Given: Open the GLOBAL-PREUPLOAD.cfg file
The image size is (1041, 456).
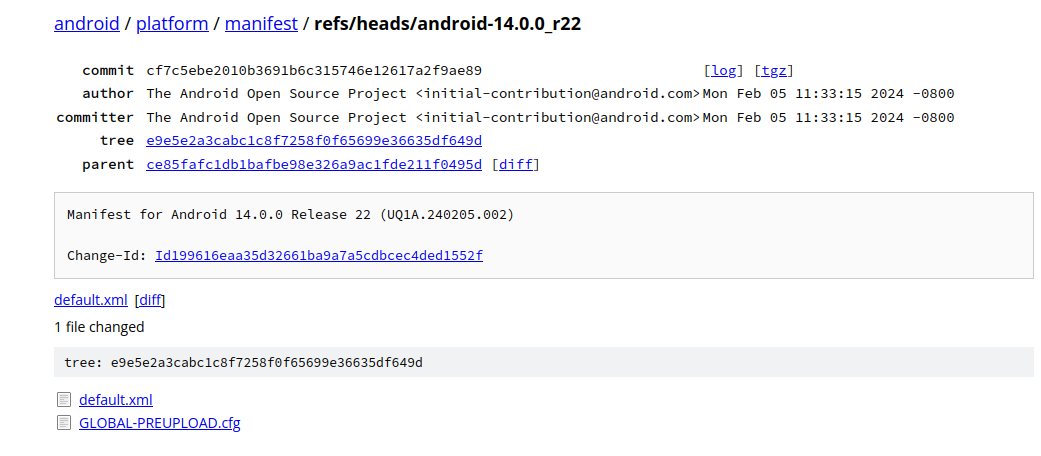Looking at the screenshot, I should (x=159, y=423).
